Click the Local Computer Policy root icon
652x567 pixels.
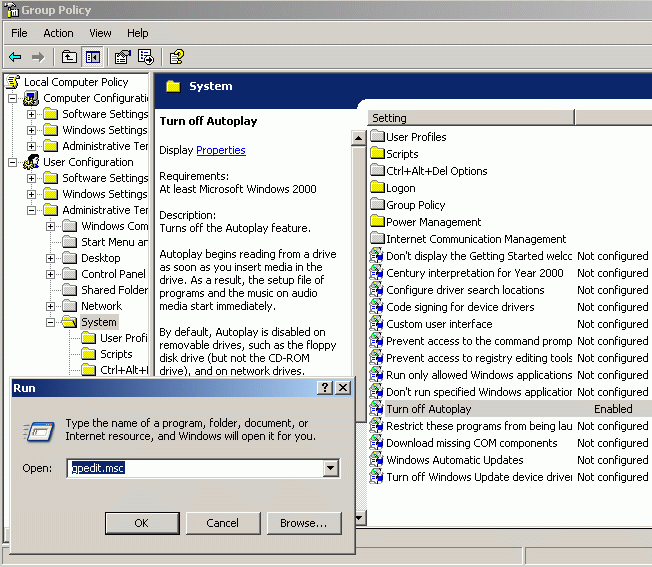[x=13, y=82]
